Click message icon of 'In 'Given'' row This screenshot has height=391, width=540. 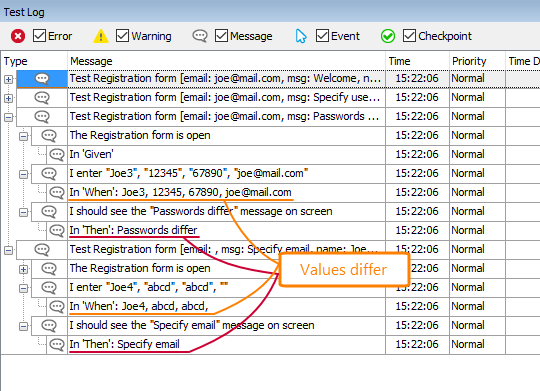pos(56,155)
